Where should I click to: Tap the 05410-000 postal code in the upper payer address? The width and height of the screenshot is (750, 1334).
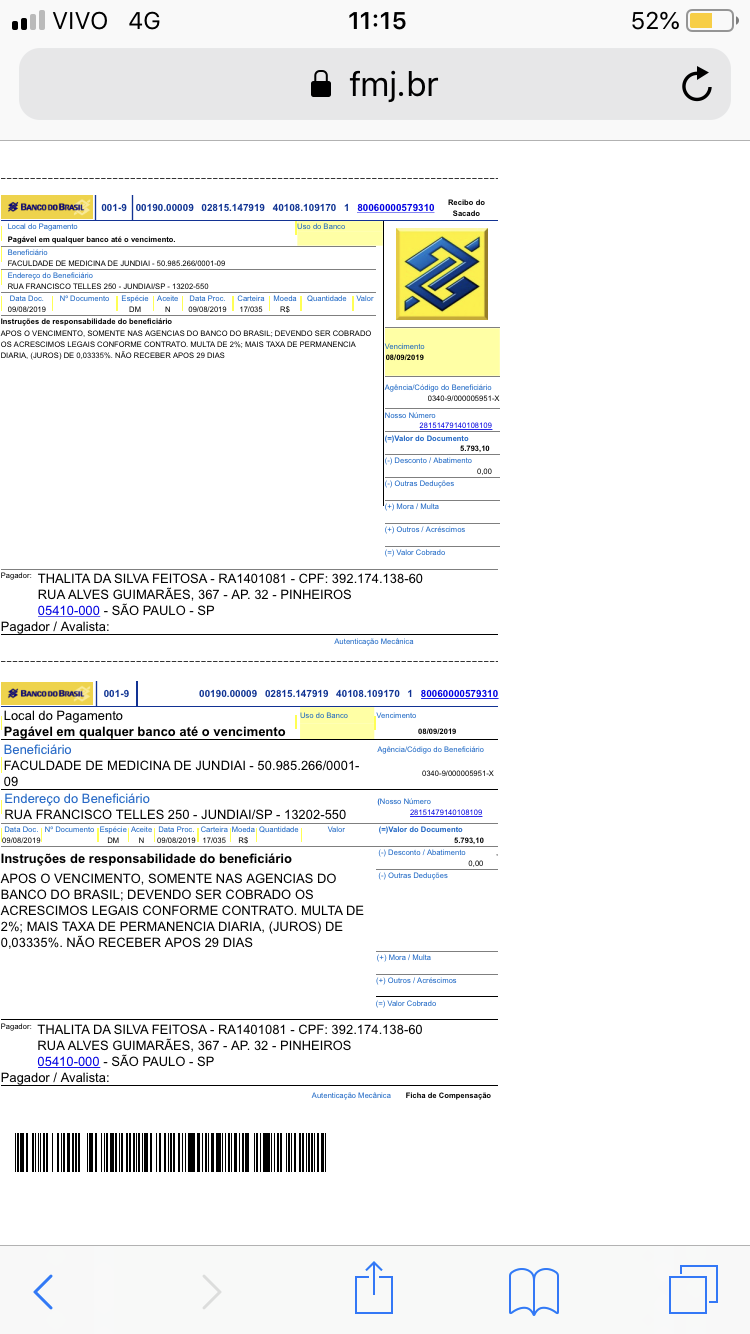(x=68, y=610)
